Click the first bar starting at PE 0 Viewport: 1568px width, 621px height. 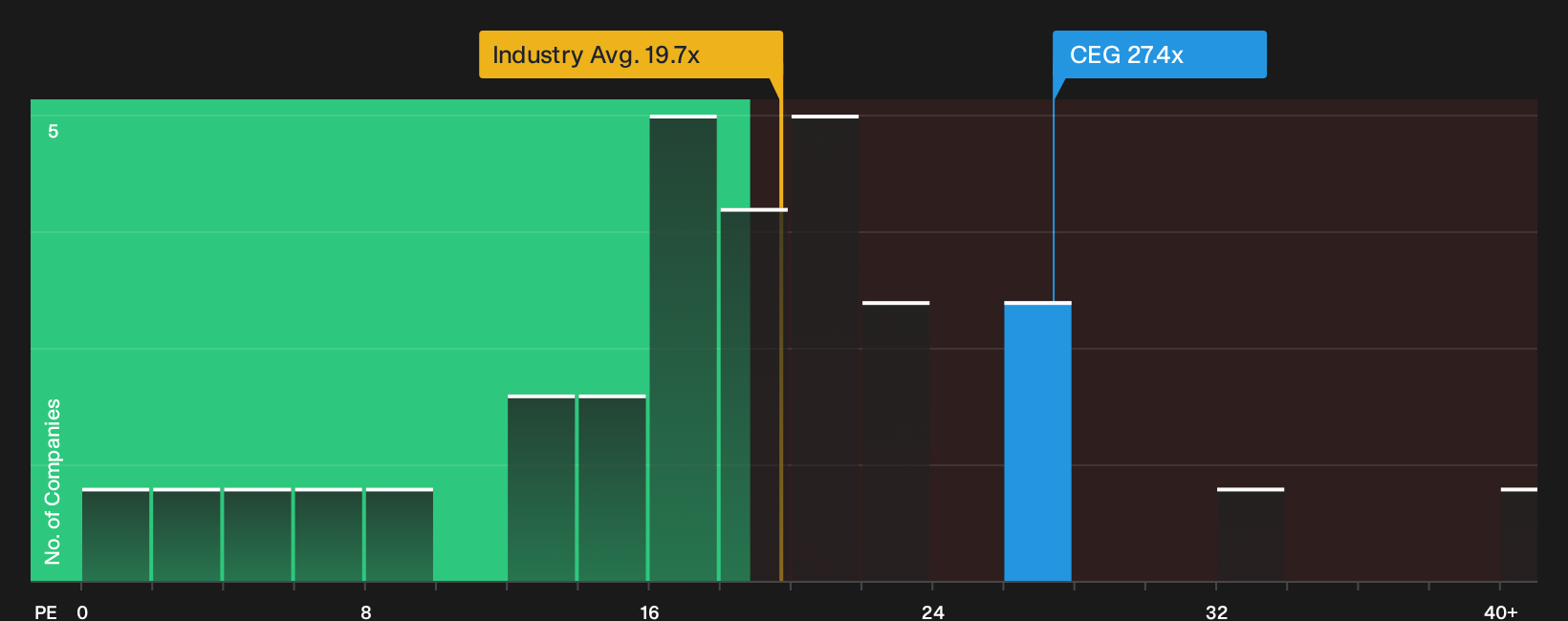pyautogui.click(x=116, y=535)
